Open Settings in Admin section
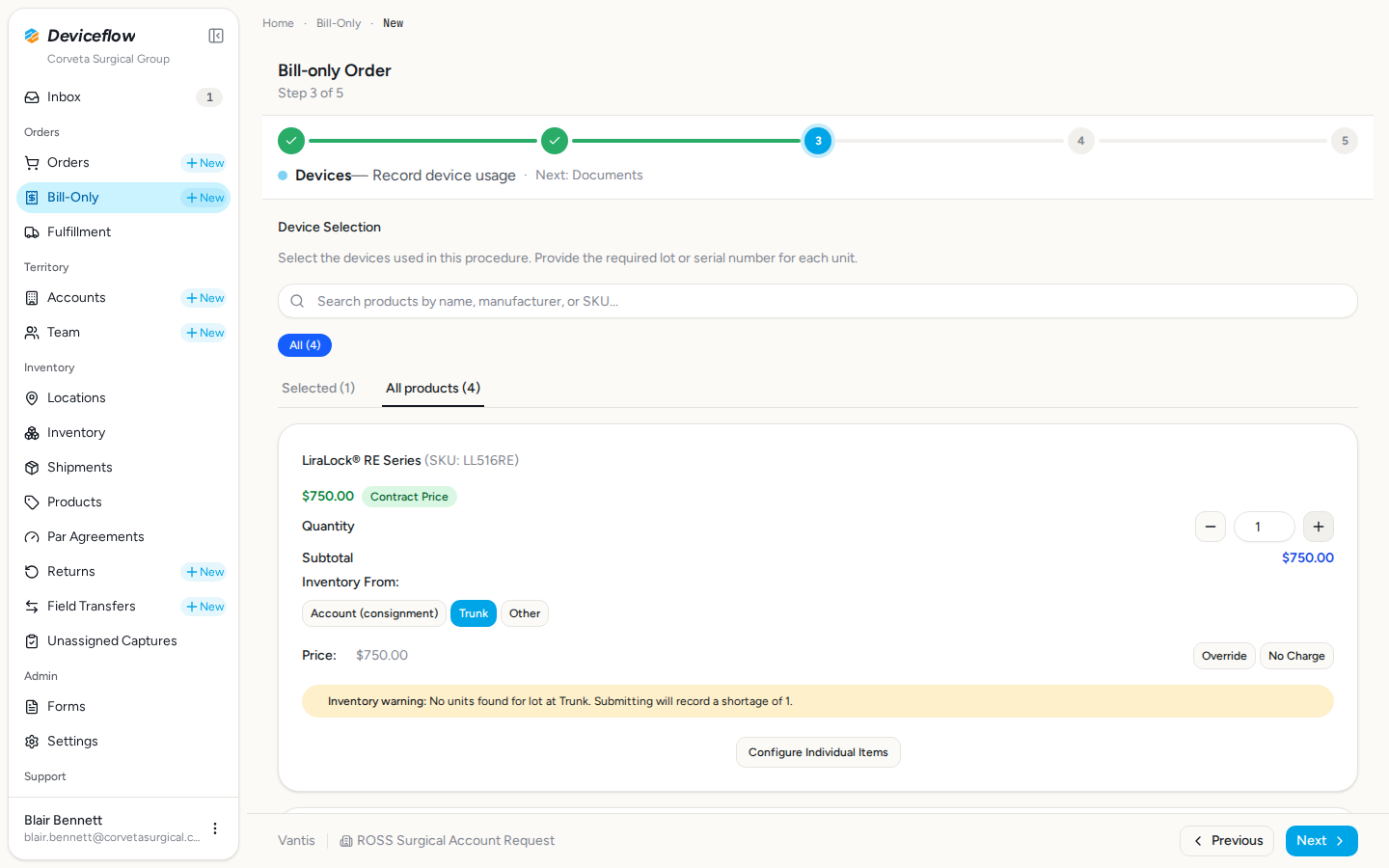 click(x=123, y=742)
